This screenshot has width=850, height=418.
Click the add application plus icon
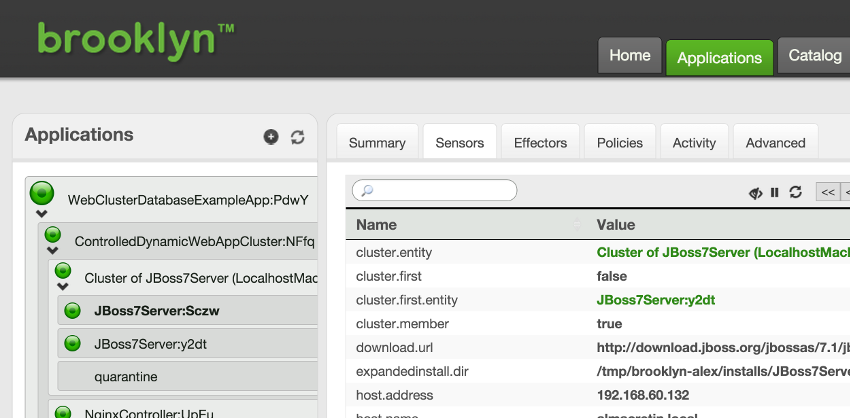pos(271,137)
